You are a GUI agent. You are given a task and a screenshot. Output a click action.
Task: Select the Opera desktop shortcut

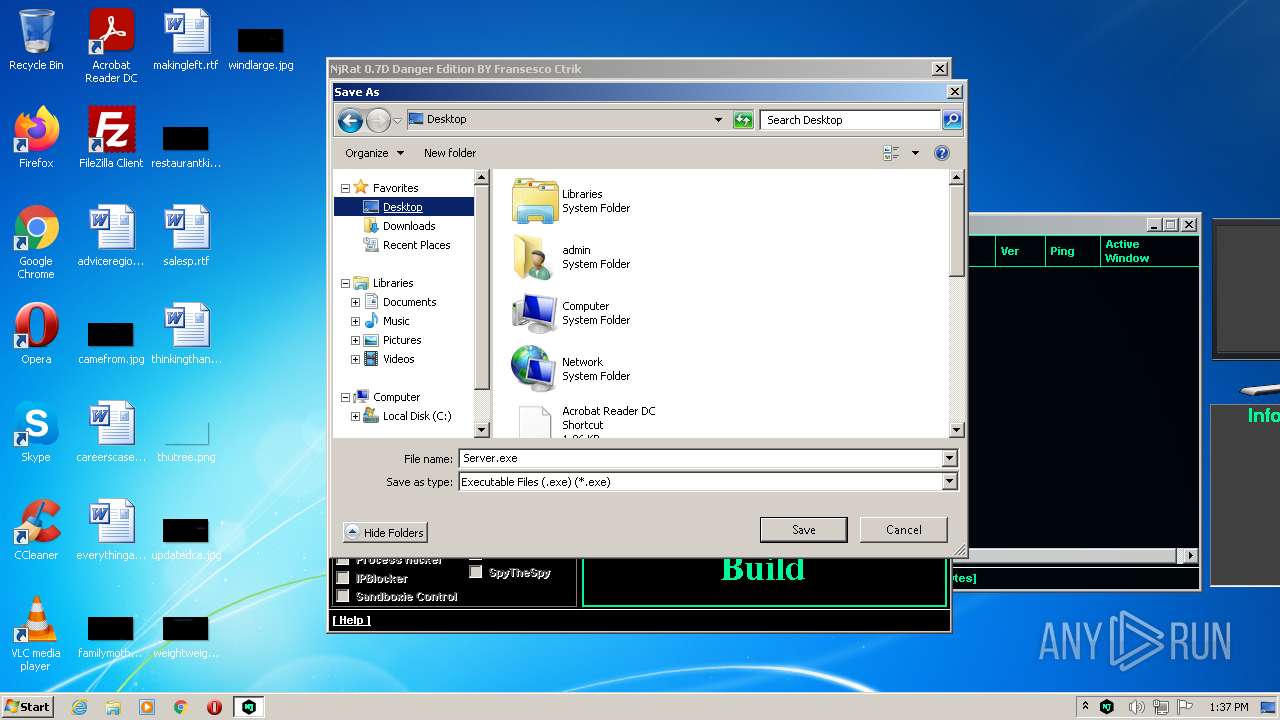36,334
